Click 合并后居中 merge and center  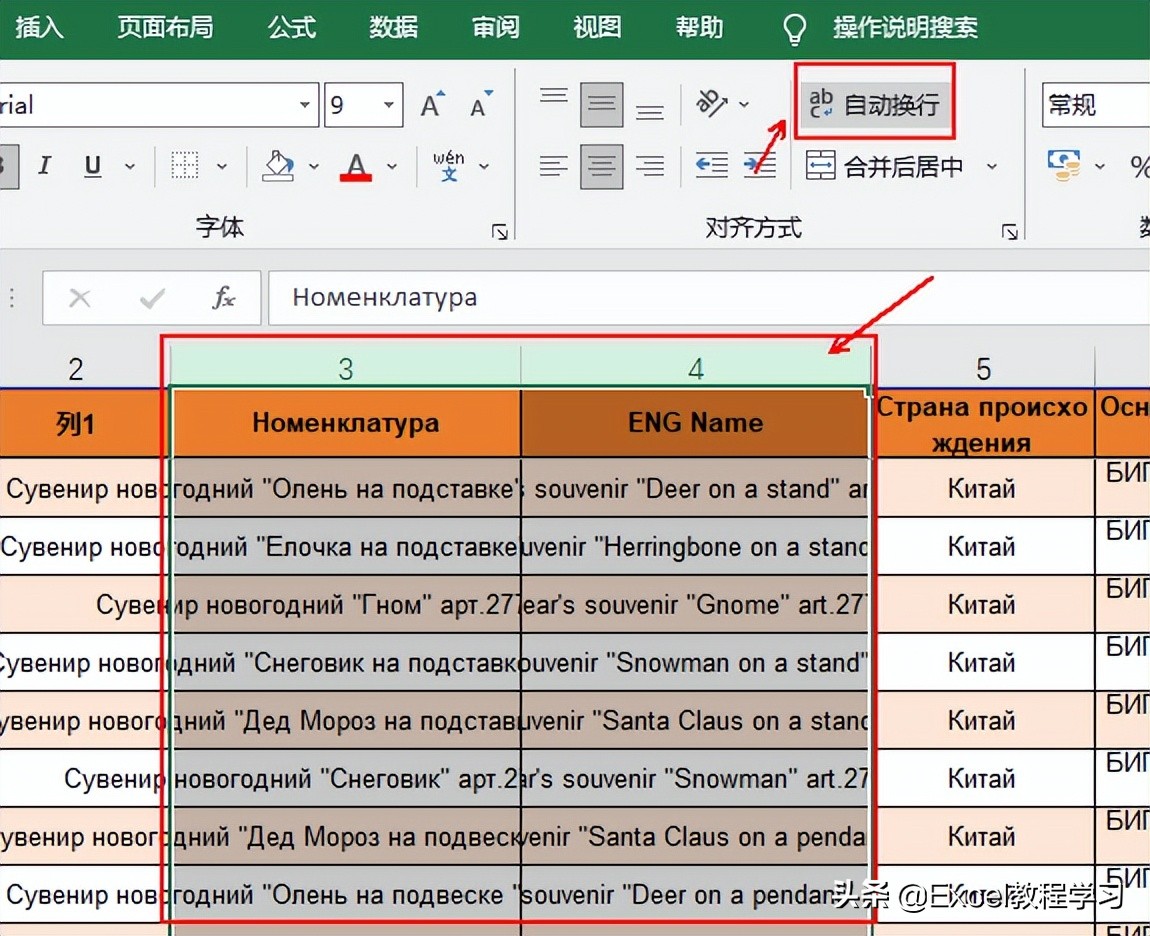885,167
